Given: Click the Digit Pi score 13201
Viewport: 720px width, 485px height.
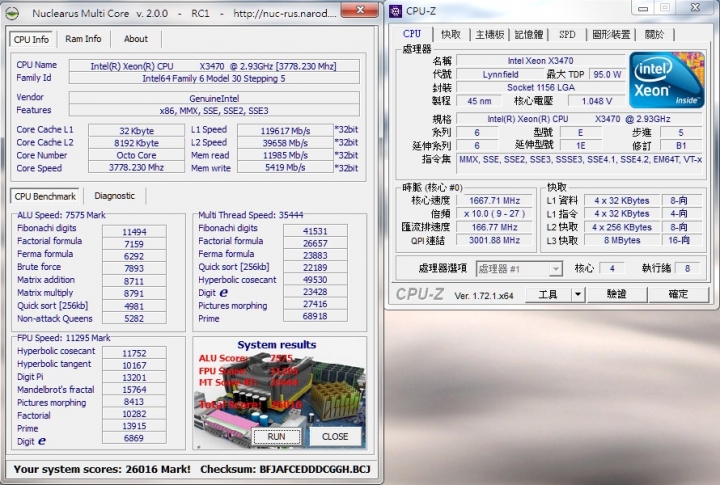Looking at the screenshot, I should point(134,378).
